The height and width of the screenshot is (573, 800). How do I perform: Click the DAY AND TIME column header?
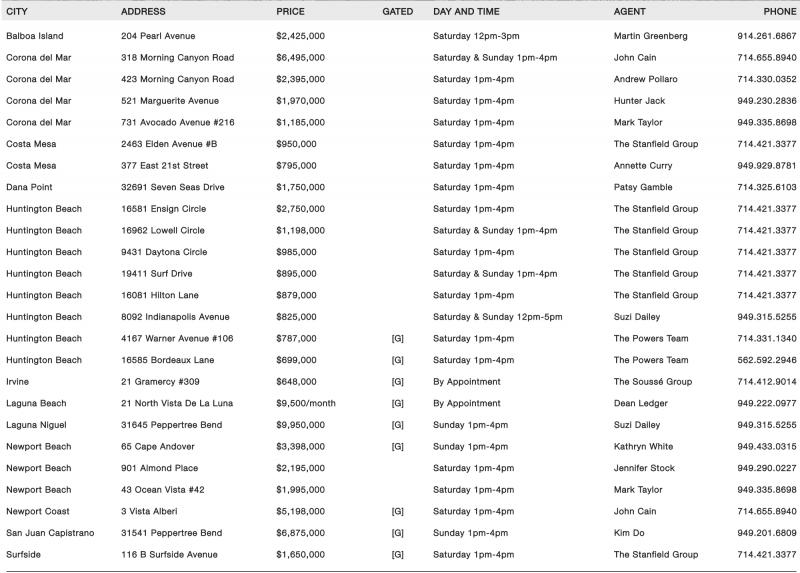[470, 11]
